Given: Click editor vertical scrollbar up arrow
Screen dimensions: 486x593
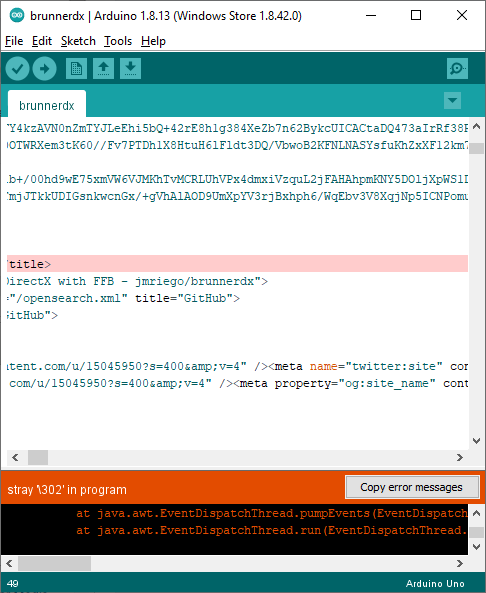Looking at the screenshot, I should click(477, 127).
